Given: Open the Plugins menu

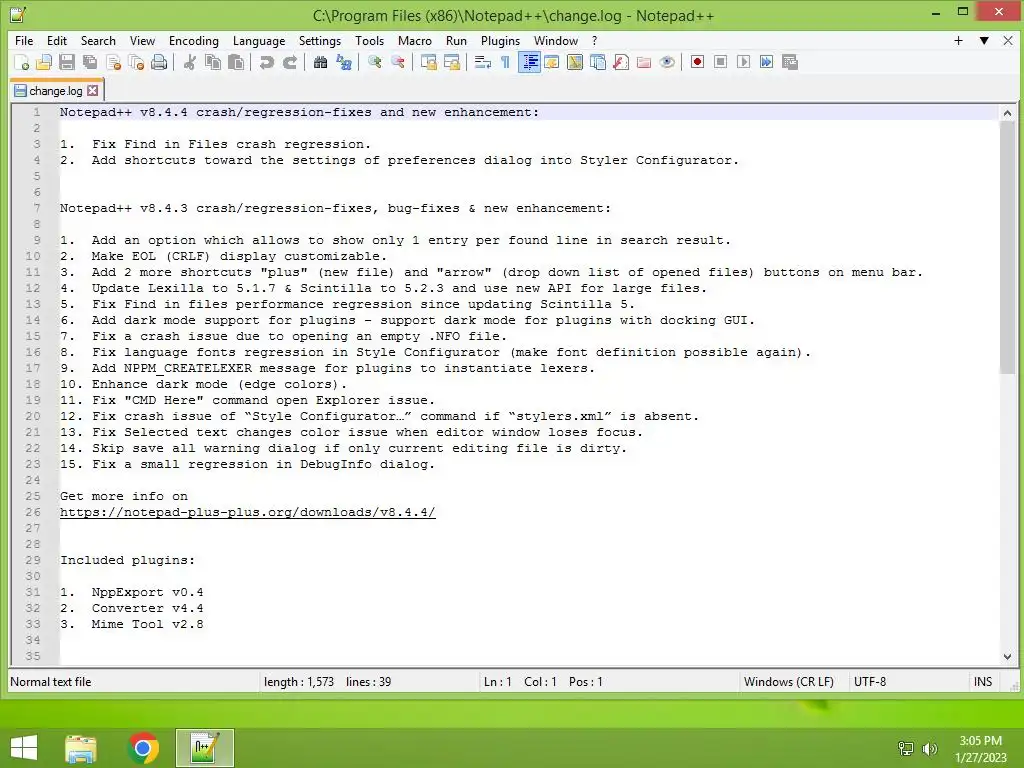Looking at the screenshot, I should 500,40.
